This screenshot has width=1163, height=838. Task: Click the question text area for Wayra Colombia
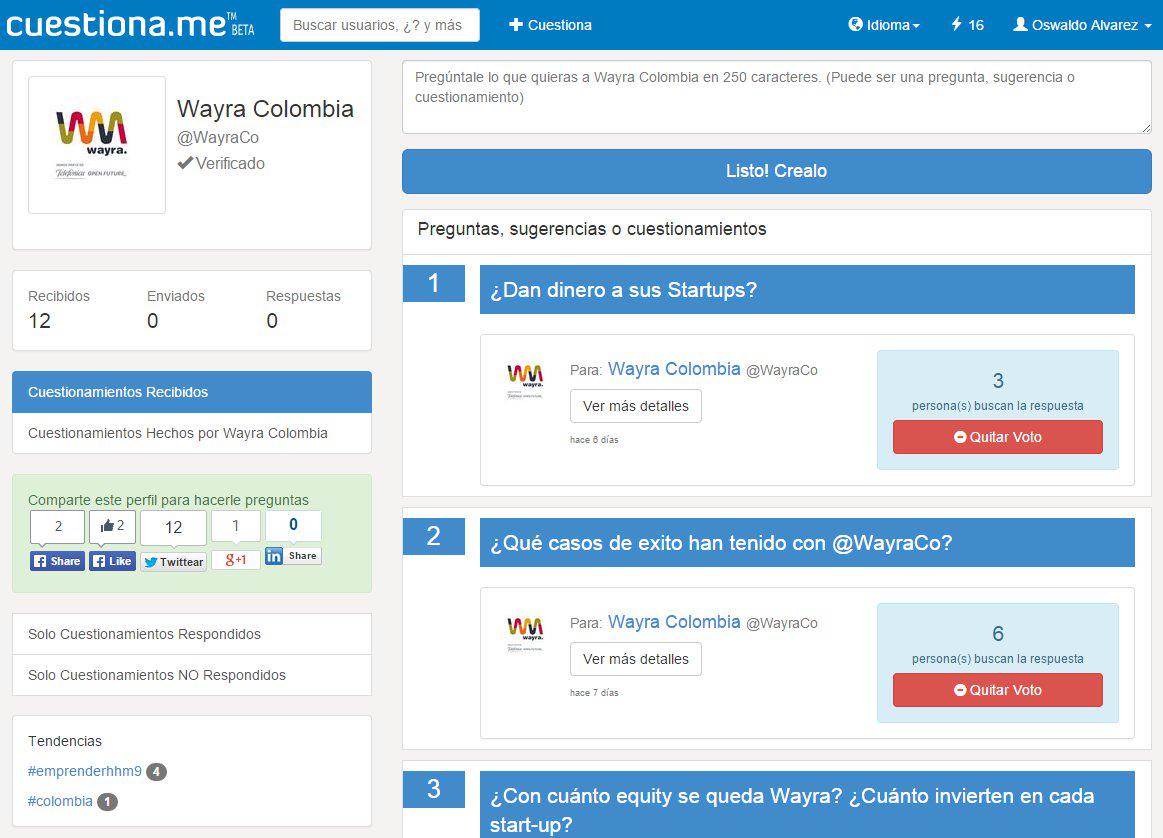777,97
